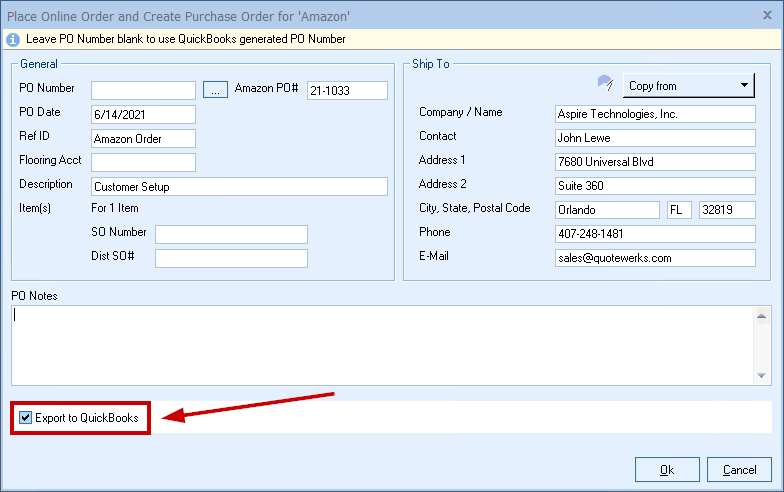Click the info icon in the yellow banner
The image size is (784, 492).
coord(12,40)
